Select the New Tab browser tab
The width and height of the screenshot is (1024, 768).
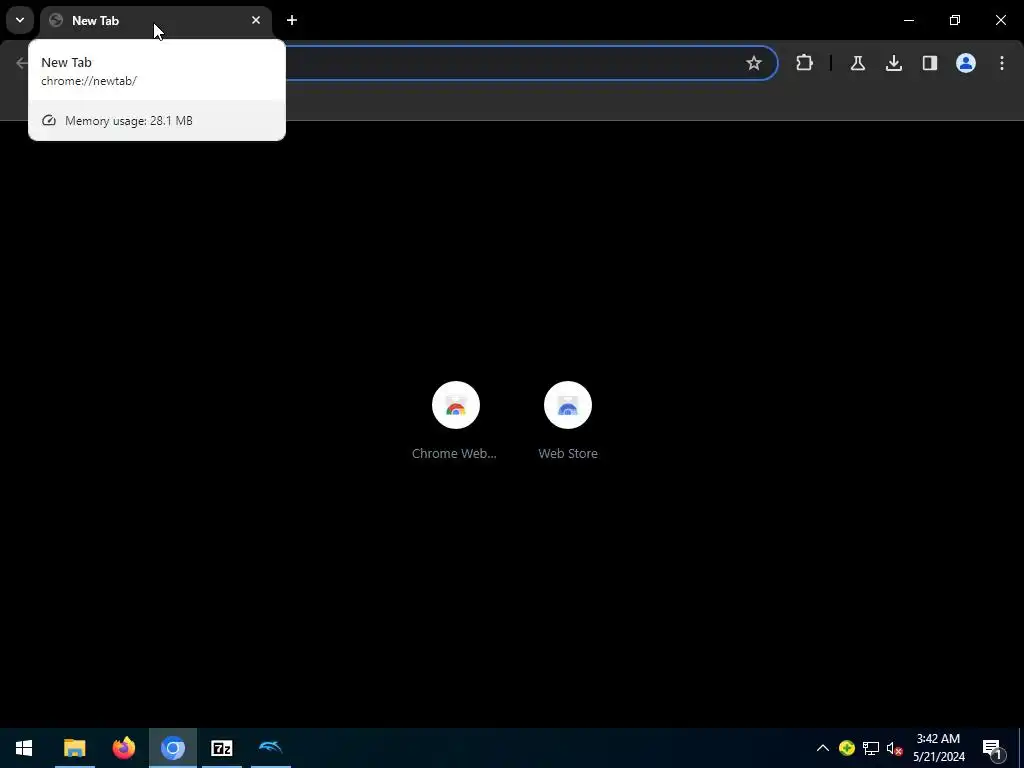pos(155,21)
